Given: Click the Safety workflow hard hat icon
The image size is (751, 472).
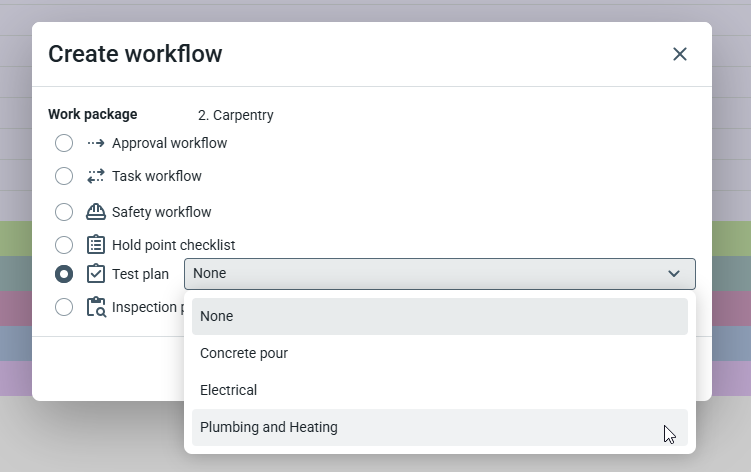Looking at the screenshot, I should pyautogui.click(x=96, y=212).
